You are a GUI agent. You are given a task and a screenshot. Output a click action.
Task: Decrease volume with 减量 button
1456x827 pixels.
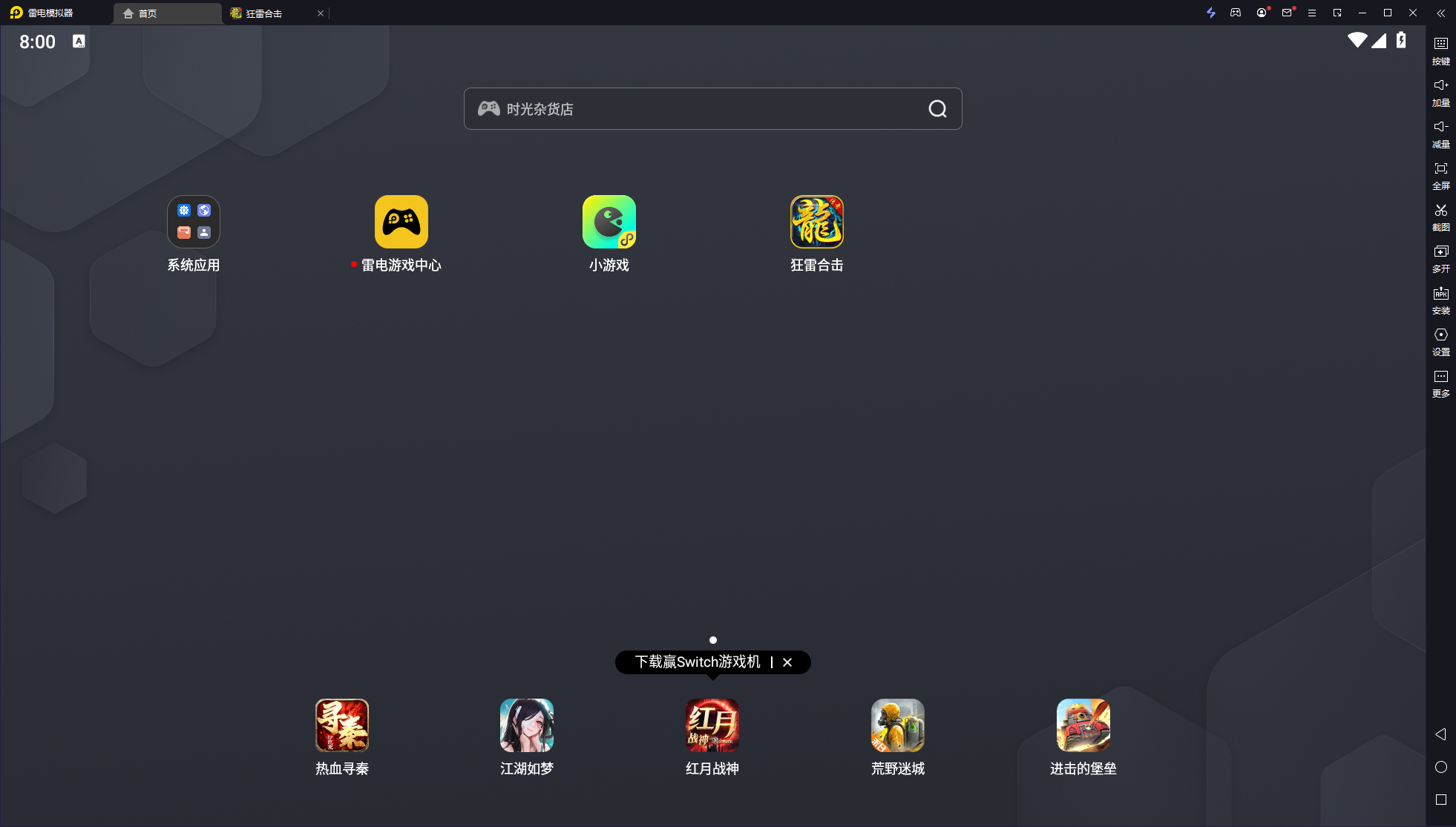click(x=1441, y=134)
